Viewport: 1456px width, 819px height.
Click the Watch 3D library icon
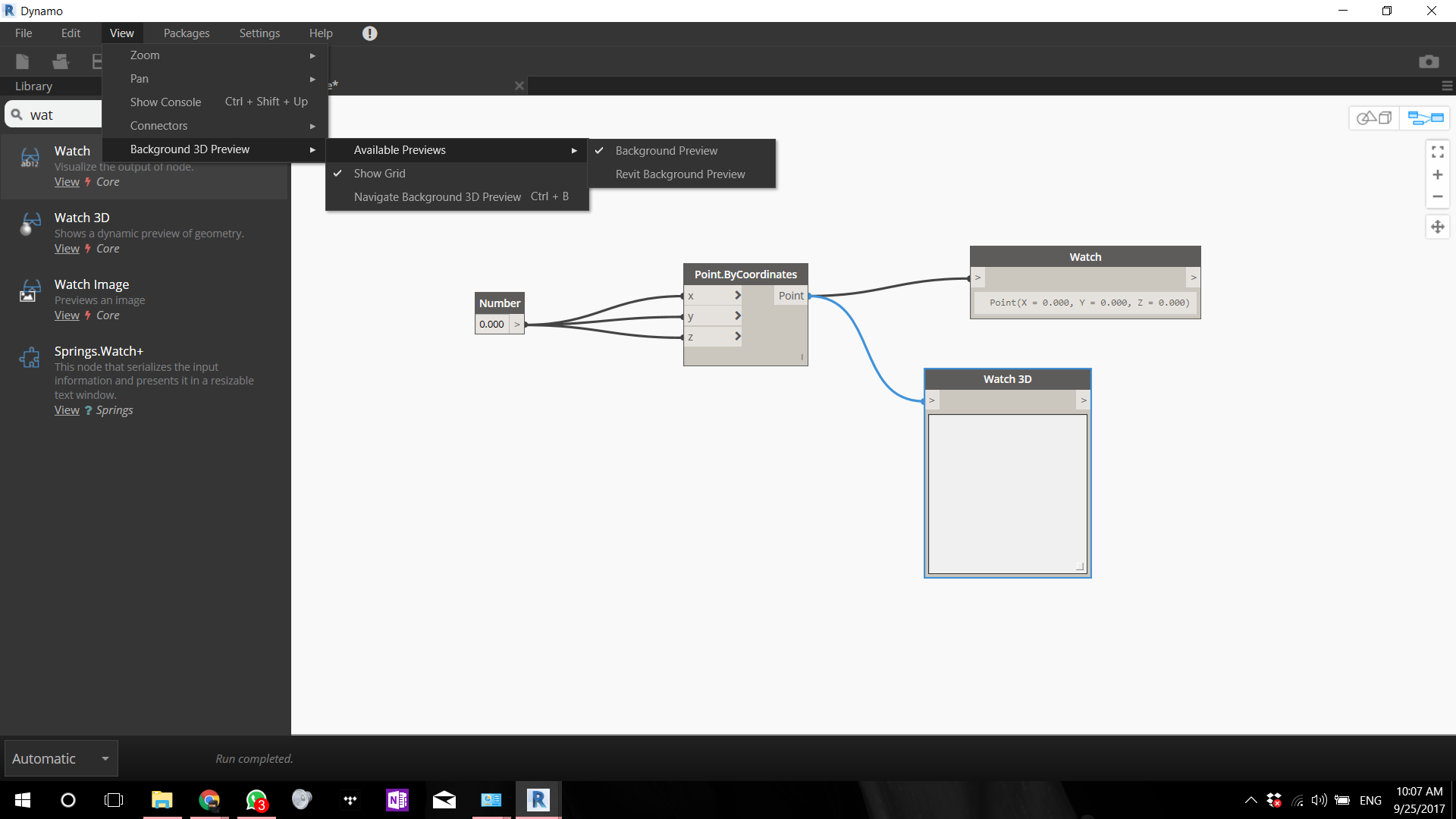tap(30, 224)
